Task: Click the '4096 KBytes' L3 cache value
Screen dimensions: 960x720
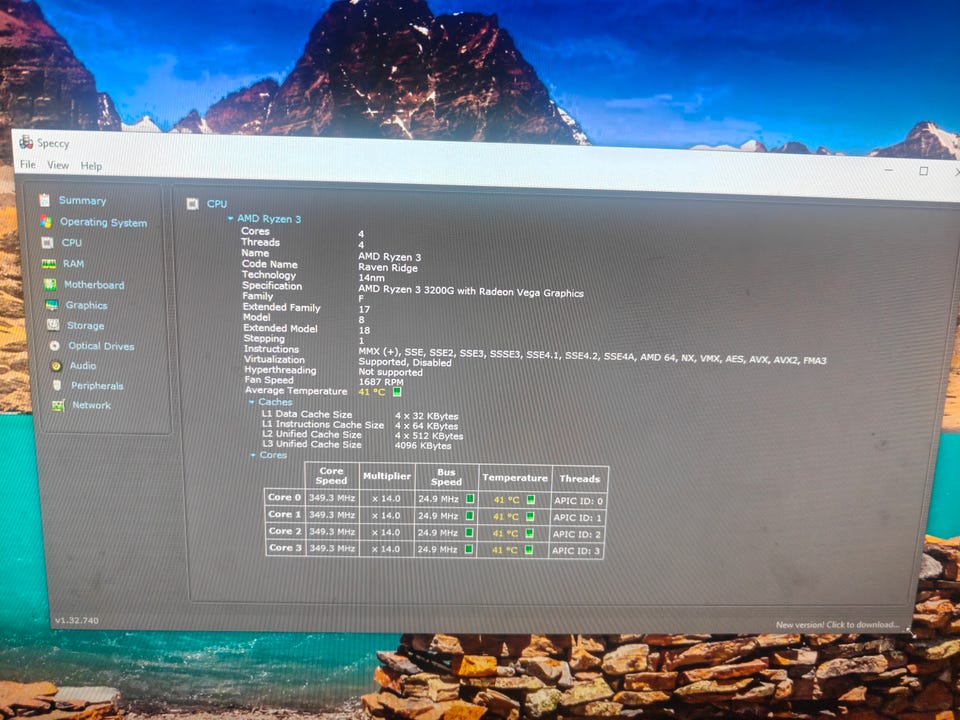Action: point(423,446)
